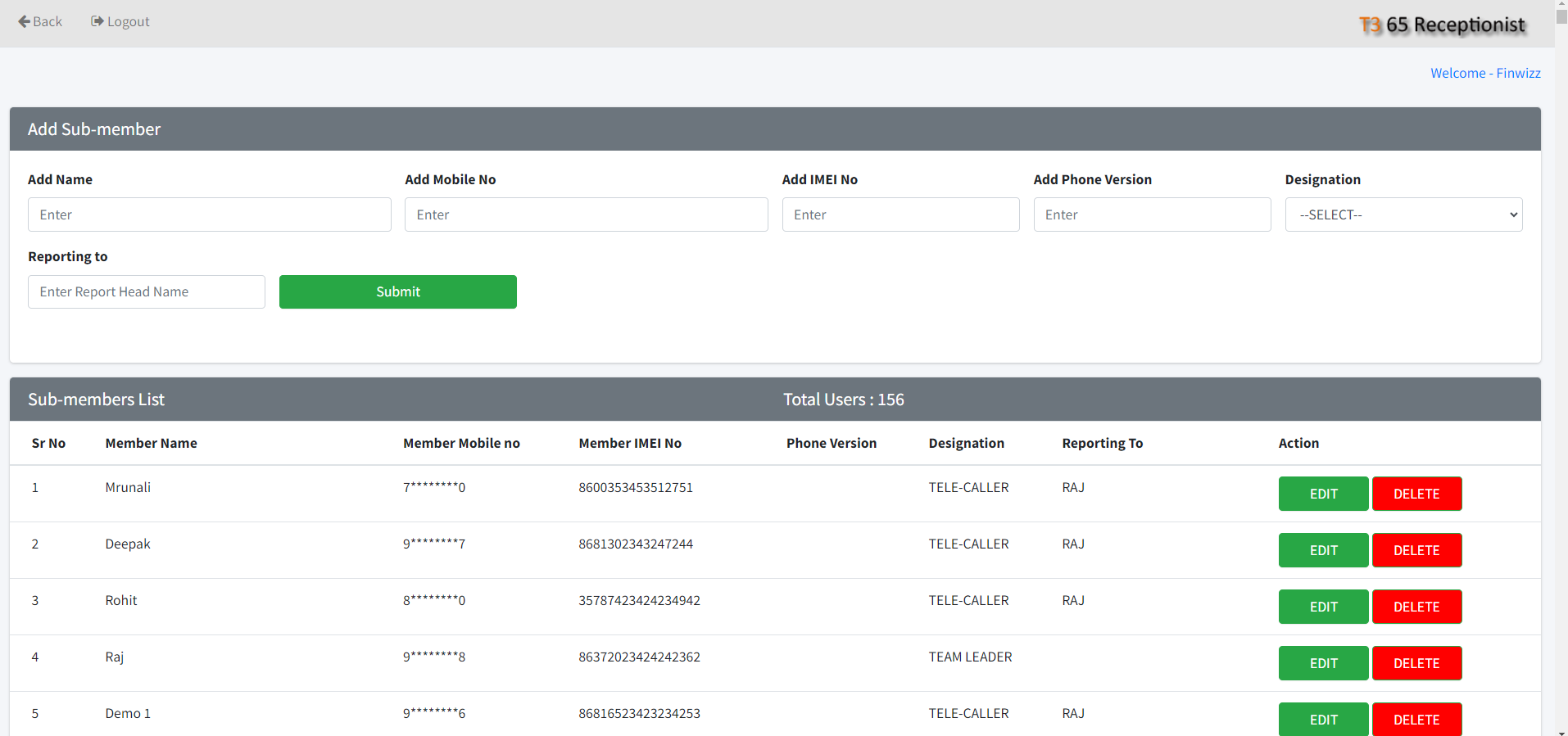The width and height of the screenshot is (1568, 736).
Task: Delete the Raj member row
Action: tap(1416, 663)
